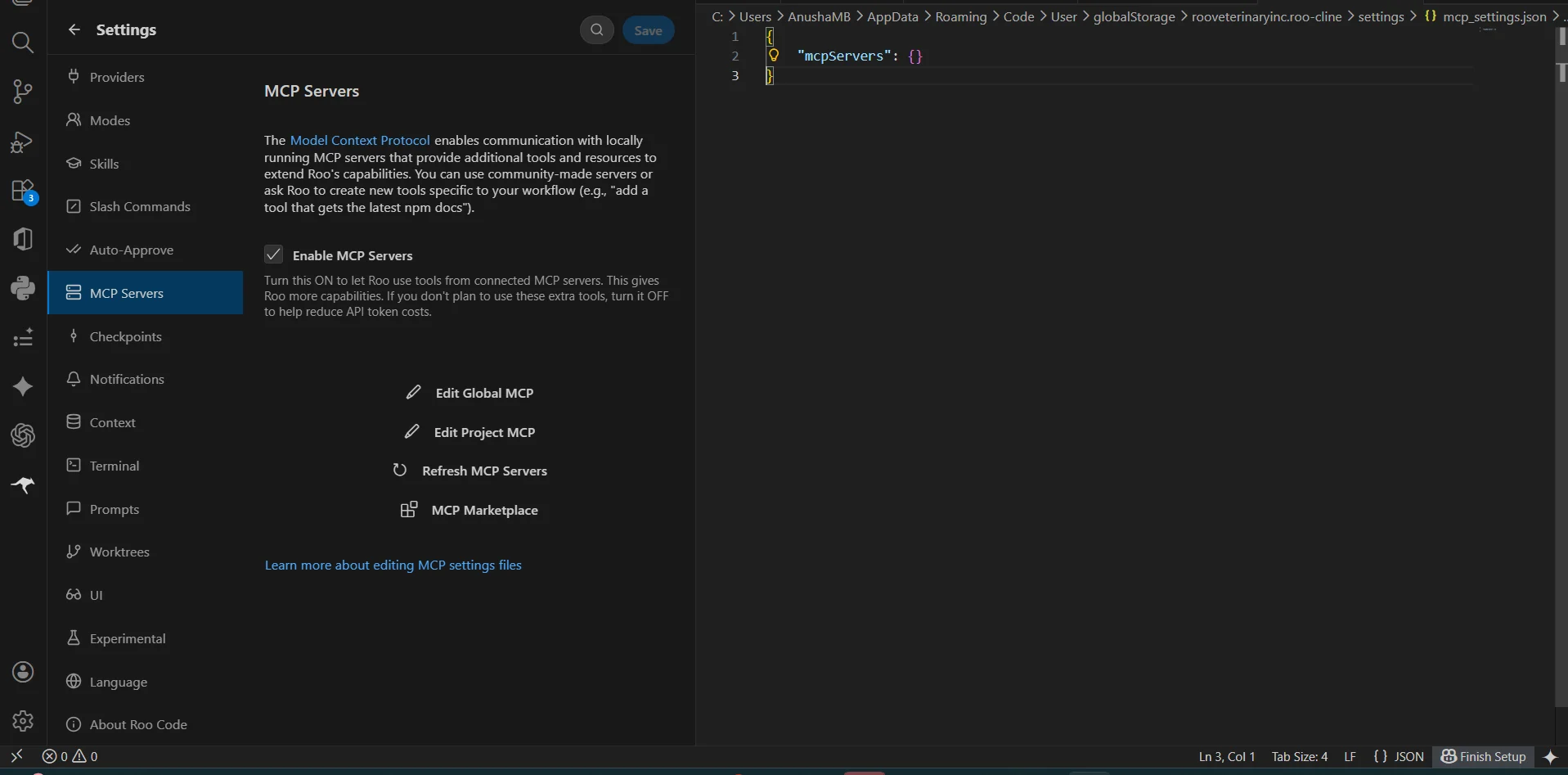Open Extensions view with badge
Viewport: 1568px width, 775px height.
pyautogui.click(x=23, y=191)
